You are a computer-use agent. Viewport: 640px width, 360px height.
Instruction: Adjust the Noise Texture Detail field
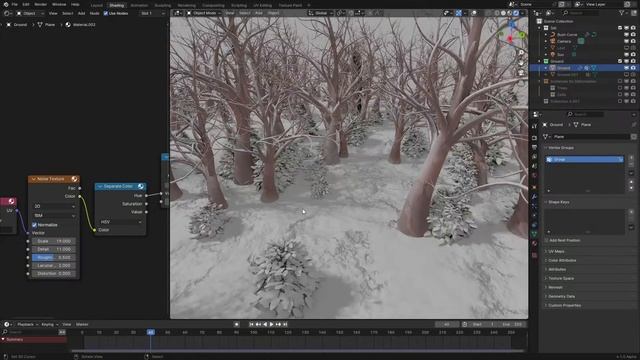coord(53,249)
